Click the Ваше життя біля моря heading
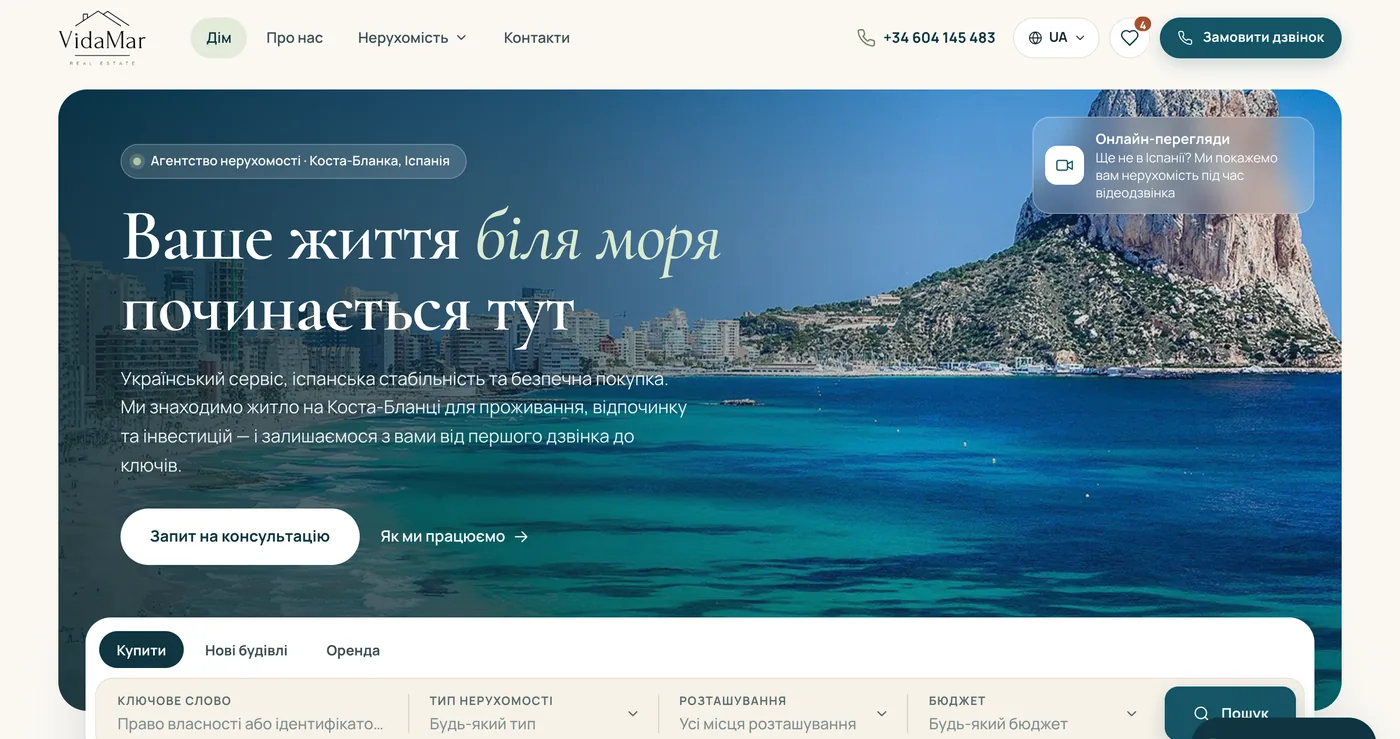Viewport: 1400px width, 739px height. 420,272
